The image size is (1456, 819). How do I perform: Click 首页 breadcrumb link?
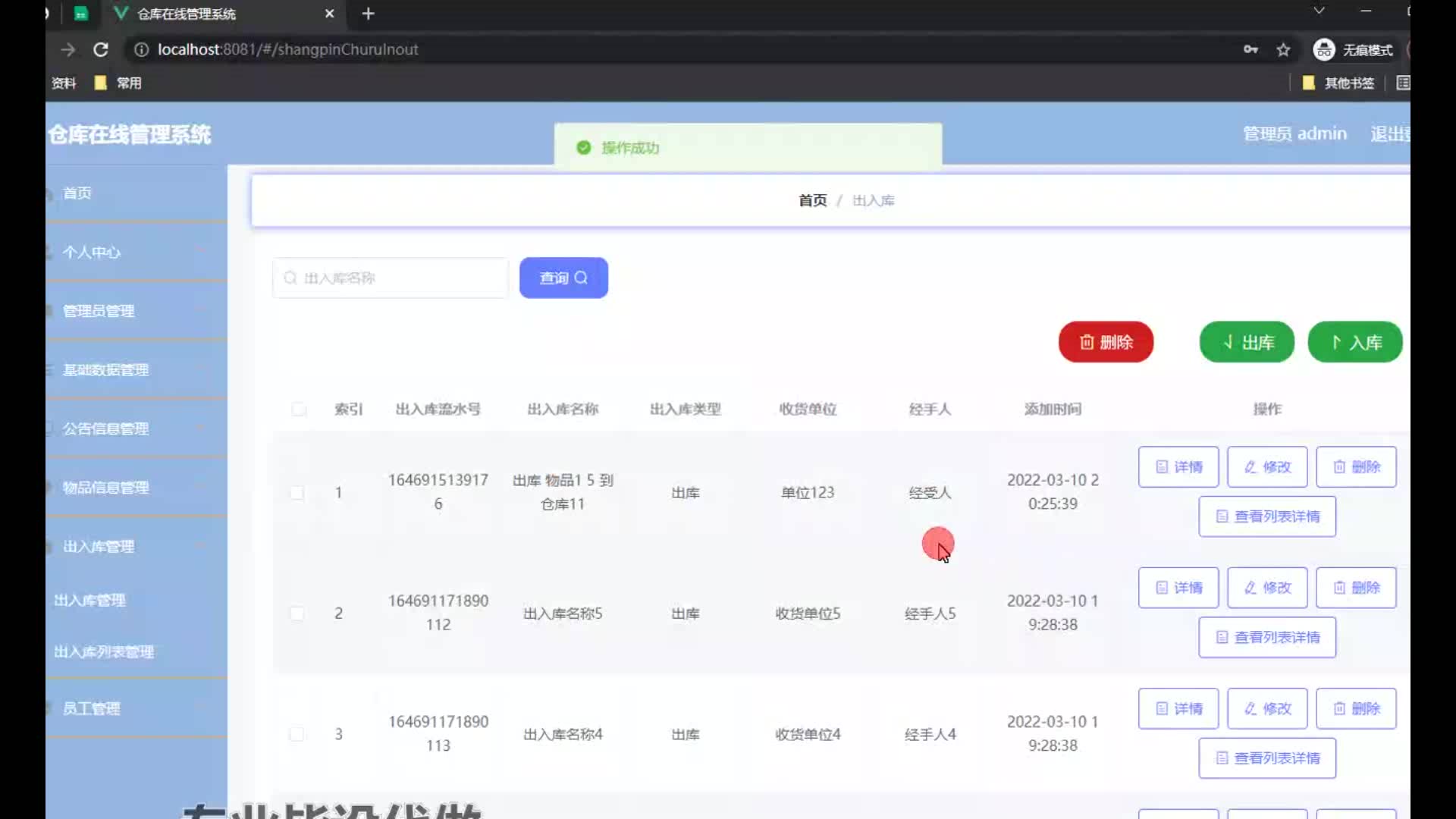(x=812, y=200)
